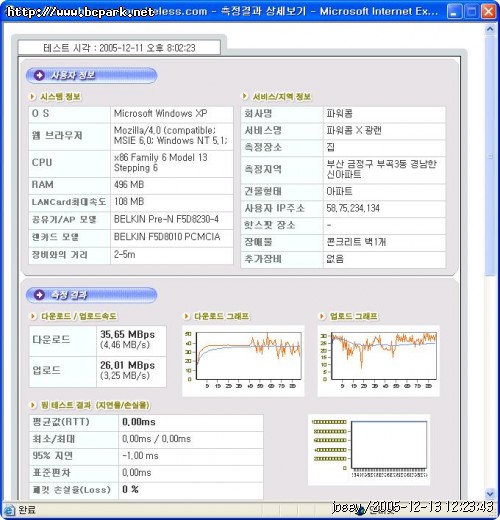Image resolution: width=500 pixels, height=520 pixels.
Task: Click the '콘크리트 벽1개' obstacle value
Action: point(356,242)
